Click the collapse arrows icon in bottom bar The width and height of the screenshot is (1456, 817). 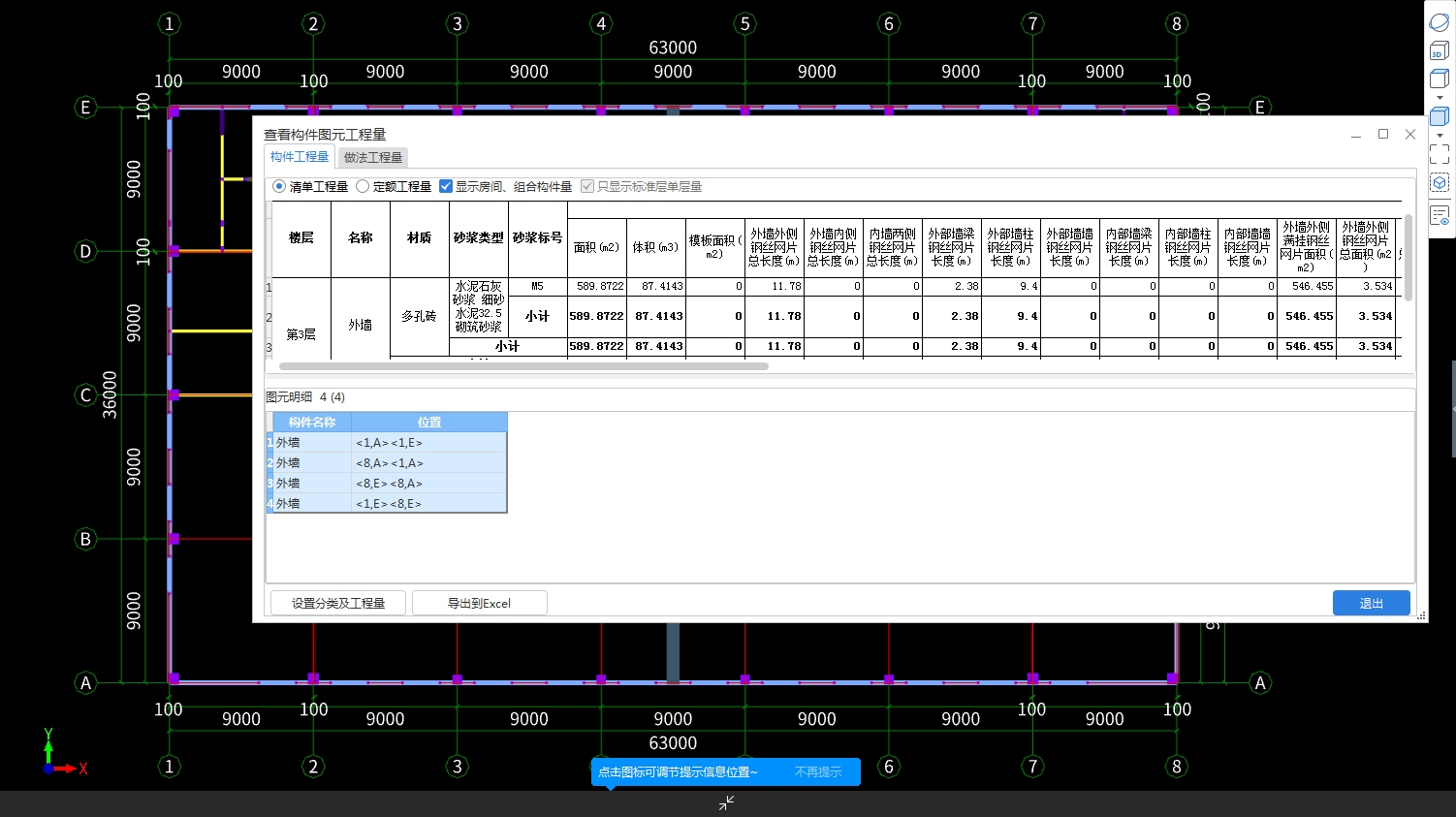(726, 802)
